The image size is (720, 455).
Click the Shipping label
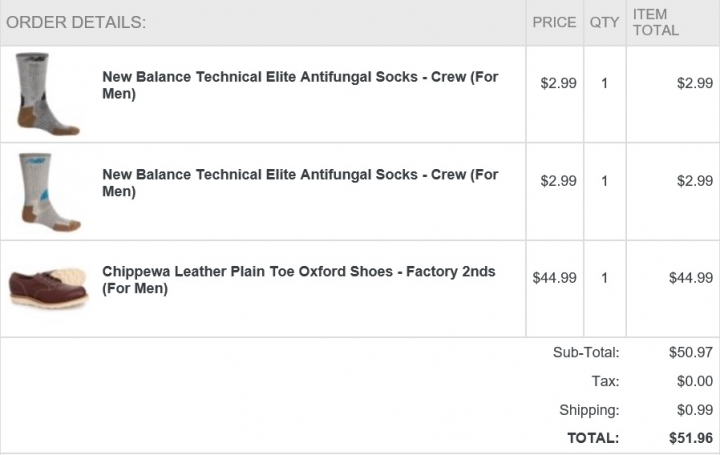click(589, 410)
